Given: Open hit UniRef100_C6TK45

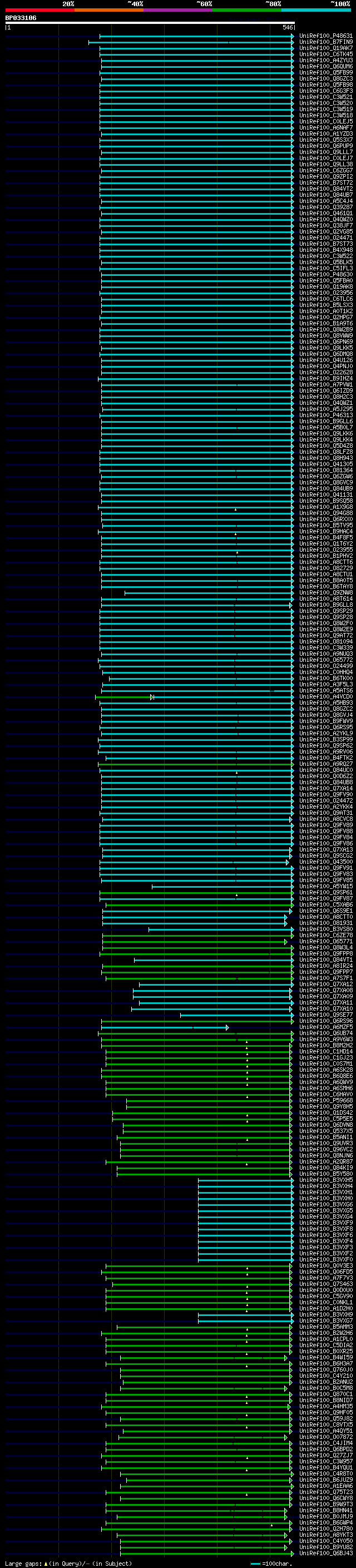Looking at the screenshot, I should pos(325,54).
